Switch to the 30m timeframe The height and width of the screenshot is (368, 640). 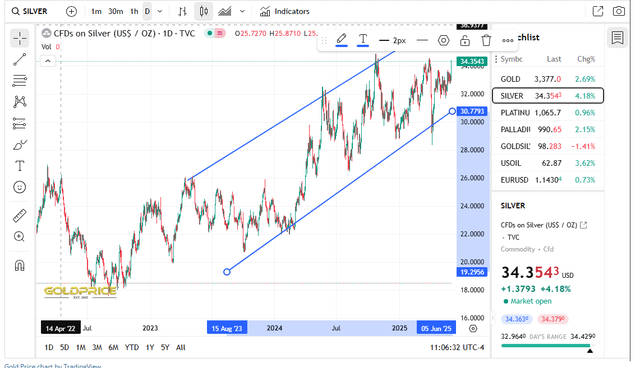(116, 11)
